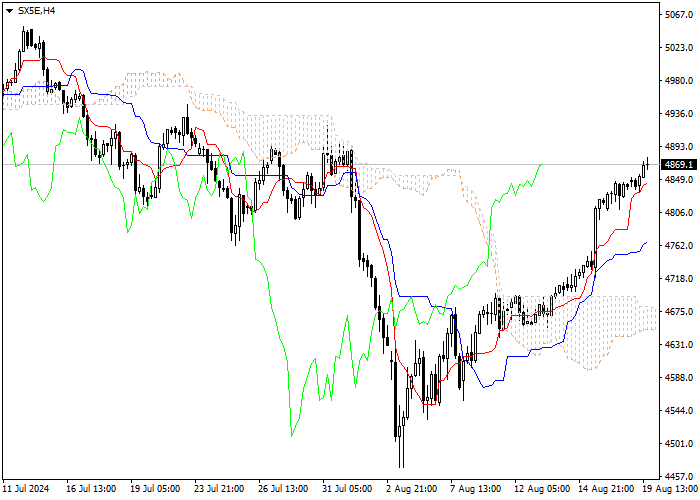Click the 4501.0 price axis label
This screenshot has height=500, width=700.
click(x=679, y=444)
